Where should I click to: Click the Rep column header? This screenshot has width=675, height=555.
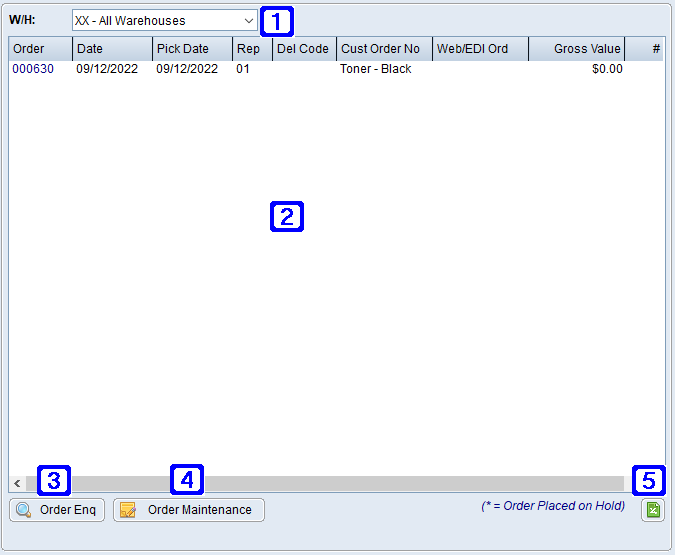tap(251, 49)
